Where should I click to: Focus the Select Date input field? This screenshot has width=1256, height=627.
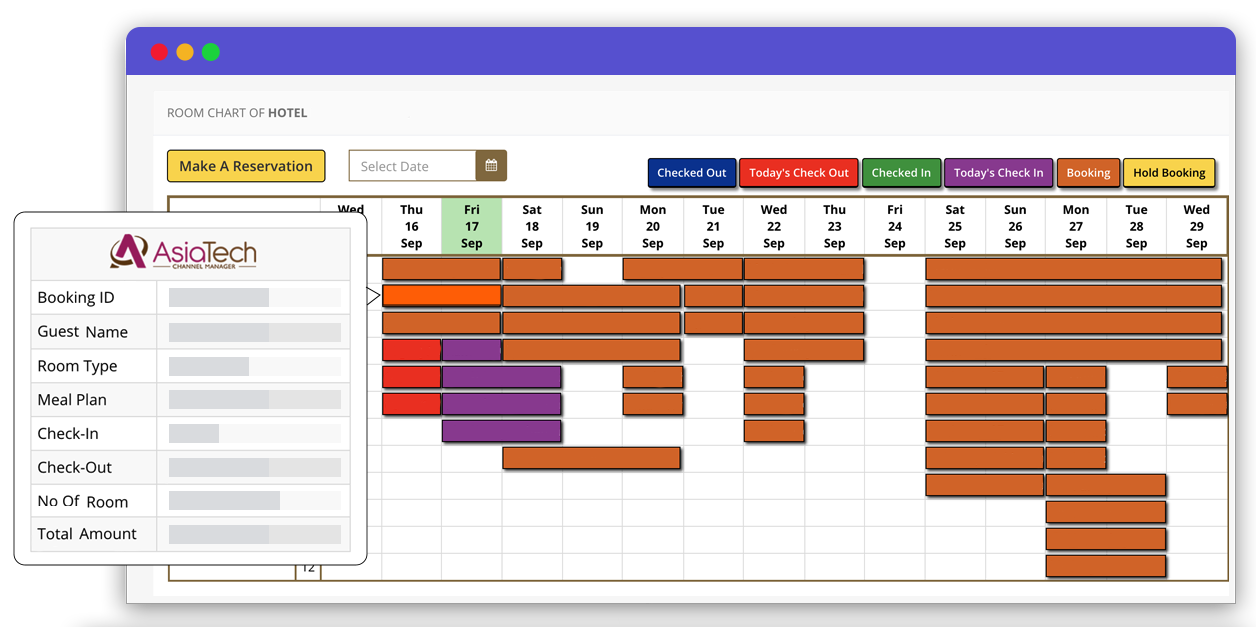click(x=412, y=166)
